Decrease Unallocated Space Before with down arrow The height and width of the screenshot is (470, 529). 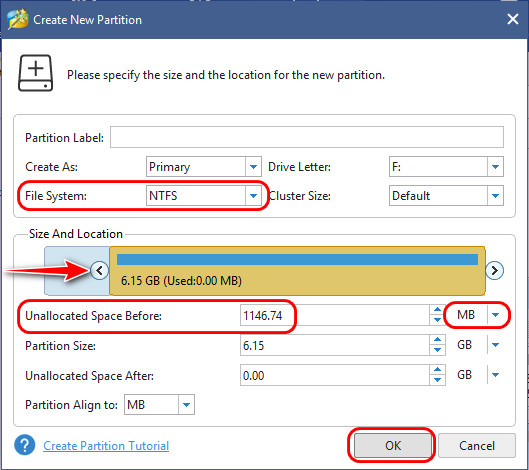point(437,320)
